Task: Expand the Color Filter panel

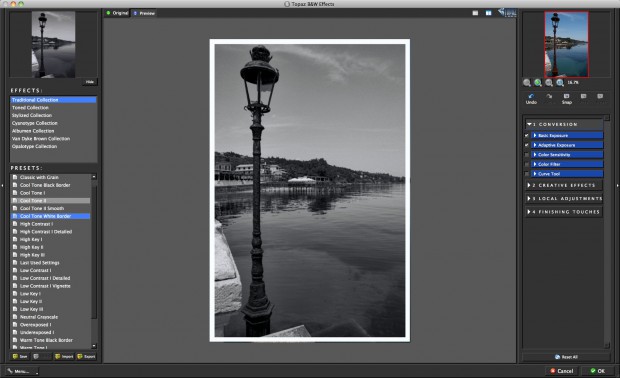Action: (567, 164)
